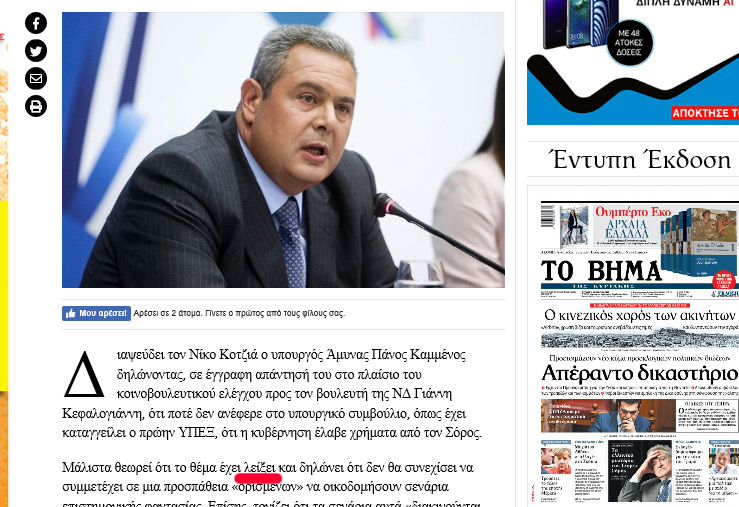Viewport: 739px width, 507px height.
Task: Click the large drop cap Δ letter
Action: [x=83, y=374]
